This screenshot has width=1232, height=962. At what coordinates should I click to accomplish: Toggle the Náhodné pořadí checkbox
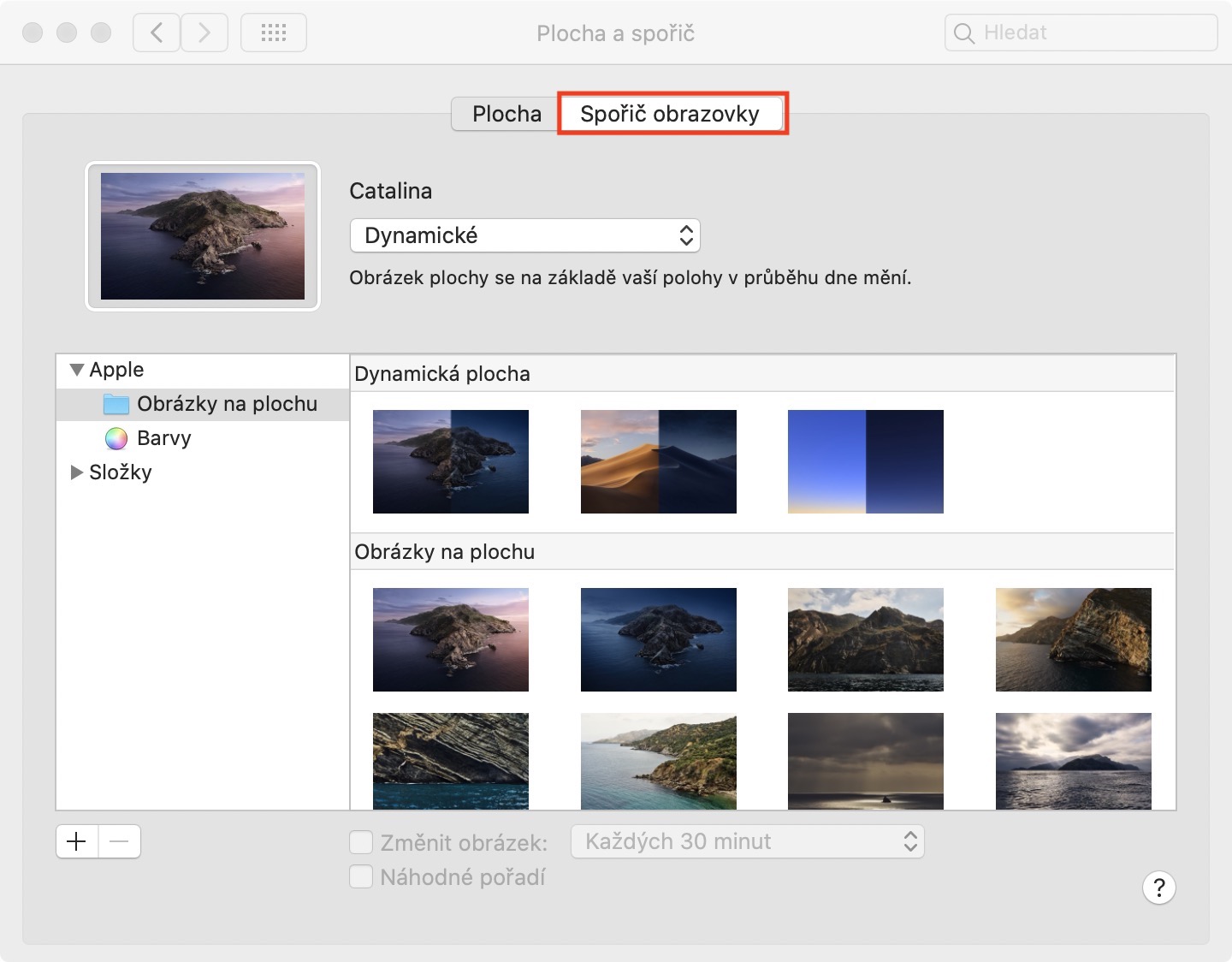[361, 876]
